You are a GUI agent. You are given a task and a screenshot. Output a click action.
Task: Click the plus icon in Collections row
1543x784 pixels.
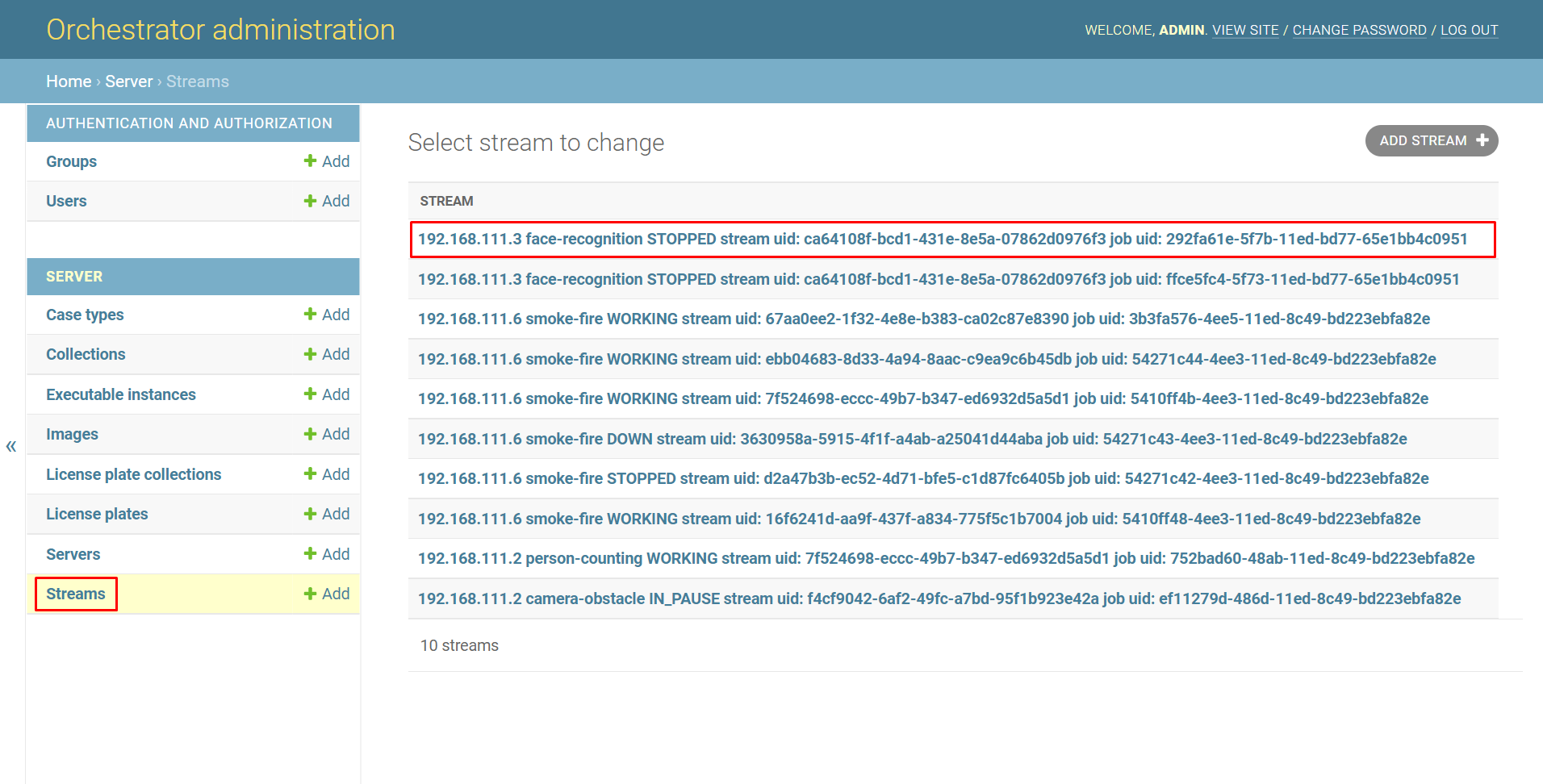click(x=310, y=354)
